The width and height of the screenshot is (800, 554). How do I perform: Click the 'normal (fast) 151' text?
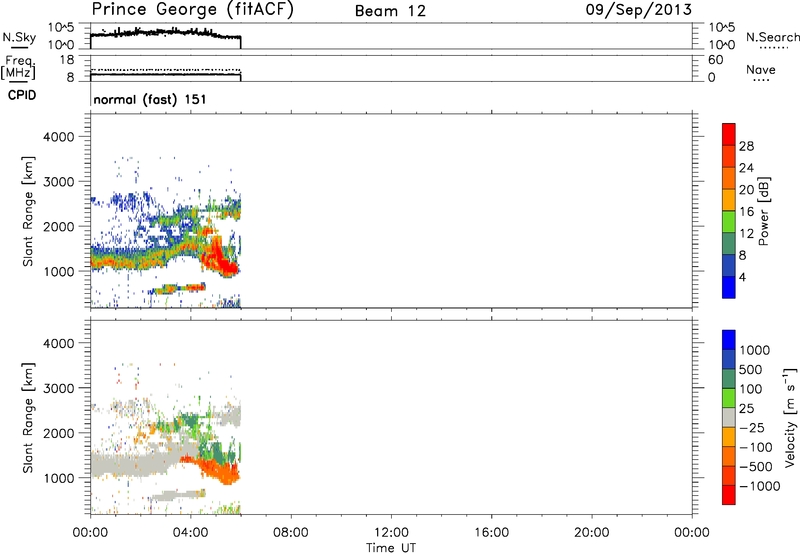tap(150, 99)
